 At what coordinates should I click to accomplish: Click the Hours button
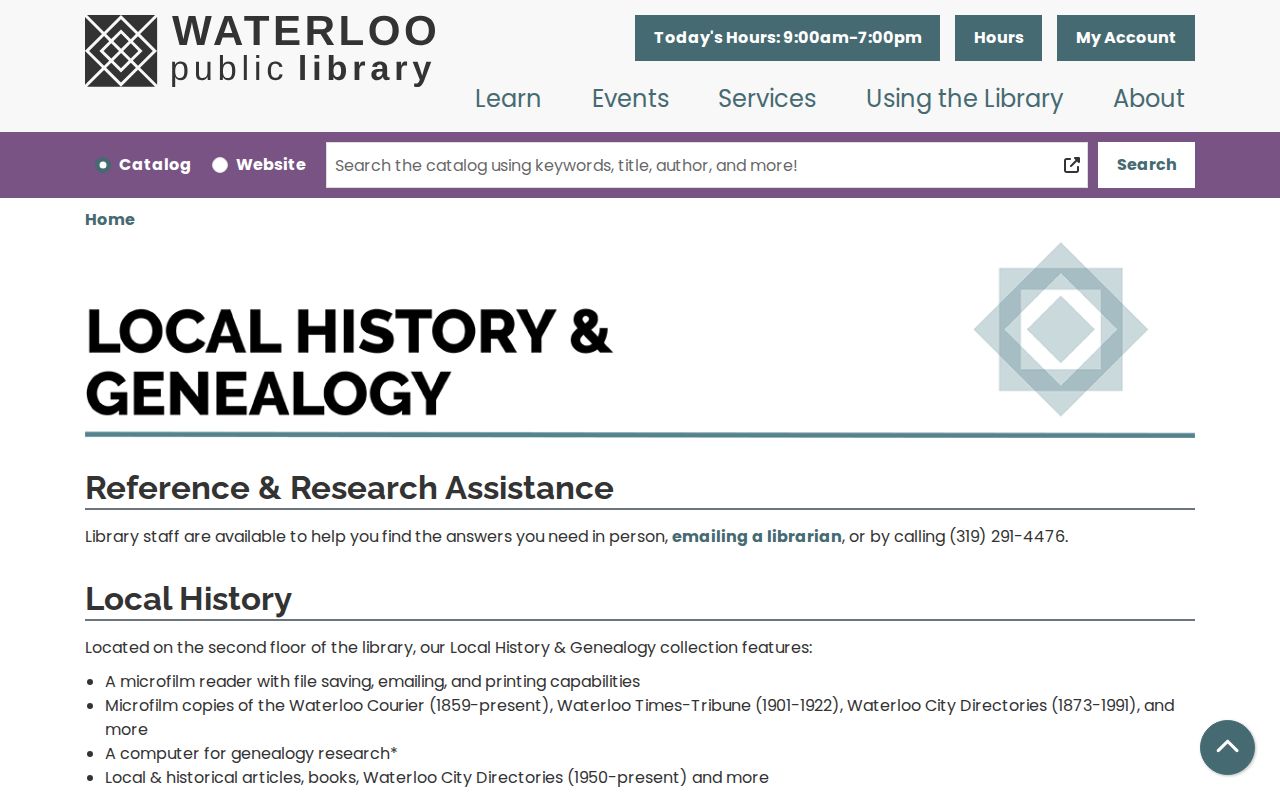point(998,38)
